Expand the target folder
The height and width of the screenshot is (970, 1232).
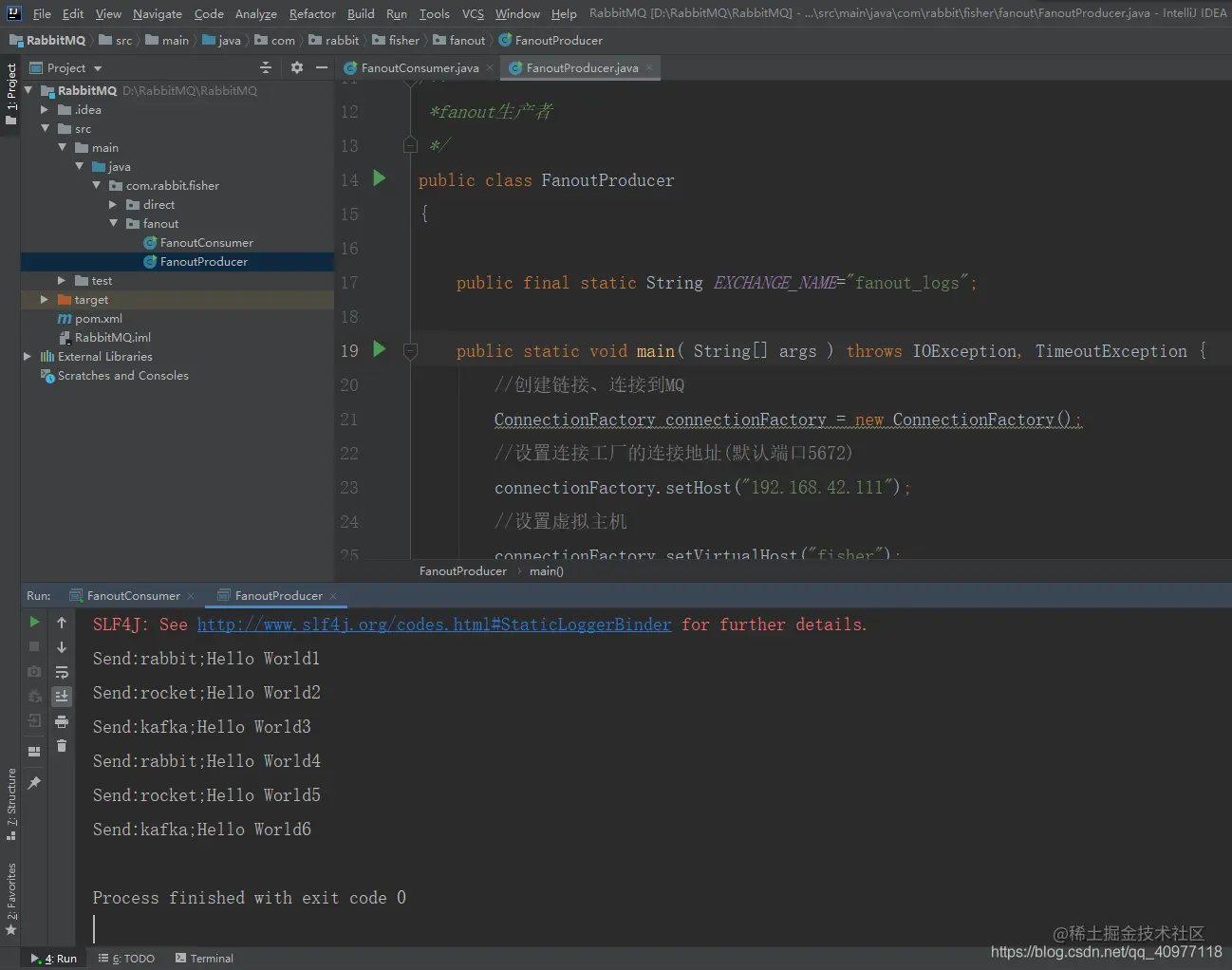(45, 299)
